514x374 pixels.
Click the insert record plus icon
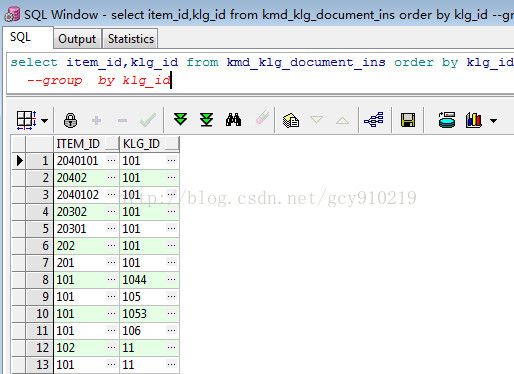click(97, 120)
